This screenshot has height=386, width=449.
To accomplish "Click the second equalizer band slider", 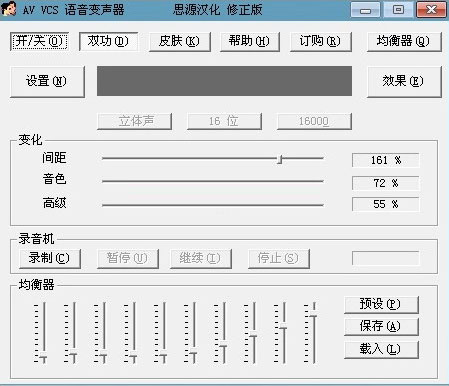I will [71, 333].
